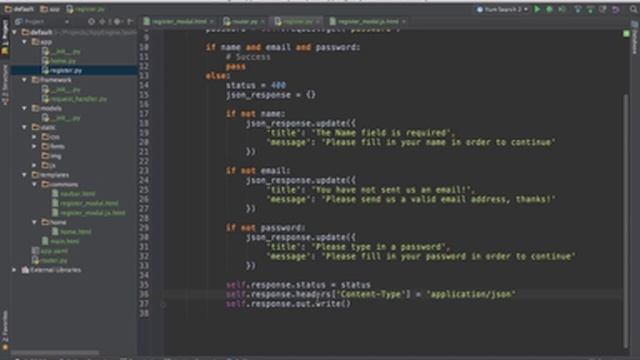Click the 'application/json' string on line 36
The image size is (640, 360).
(471, 294)
